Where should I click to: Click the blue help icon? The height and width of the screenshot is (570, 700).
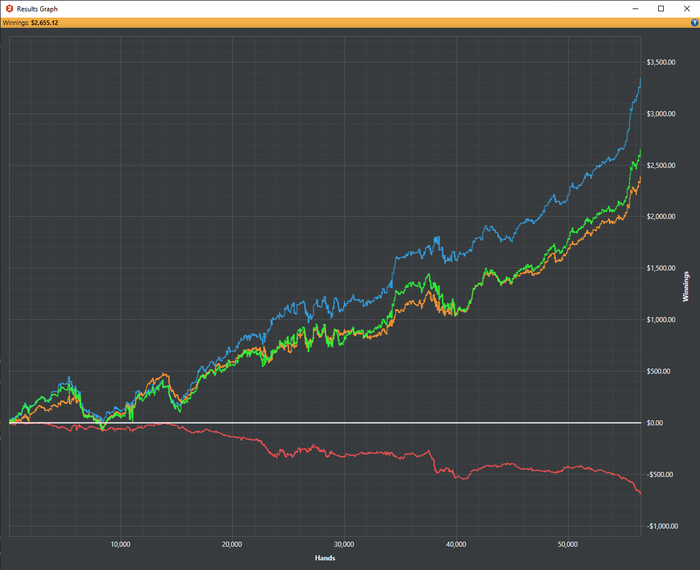tap(694, 23)
